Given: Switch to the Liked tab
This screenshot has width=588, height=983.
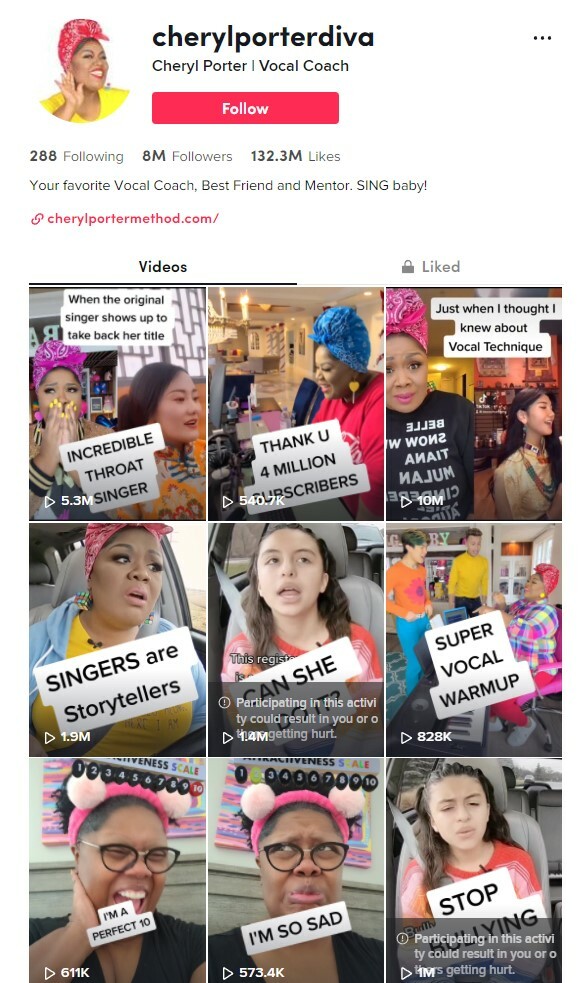Looking at the screenshot, I should [430, 266].
